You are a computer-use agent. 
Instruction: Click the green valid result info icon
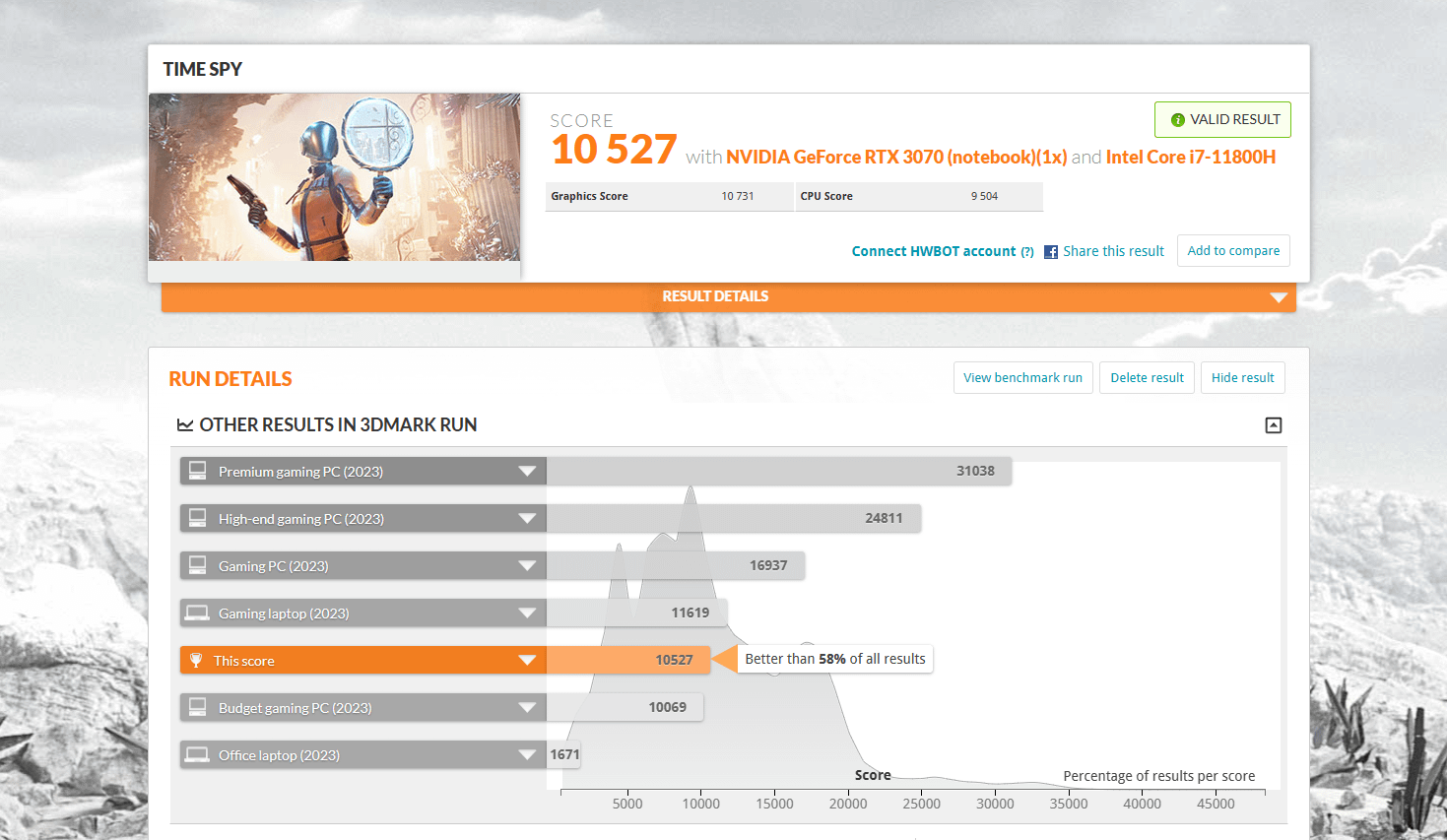pos(1177,120)
